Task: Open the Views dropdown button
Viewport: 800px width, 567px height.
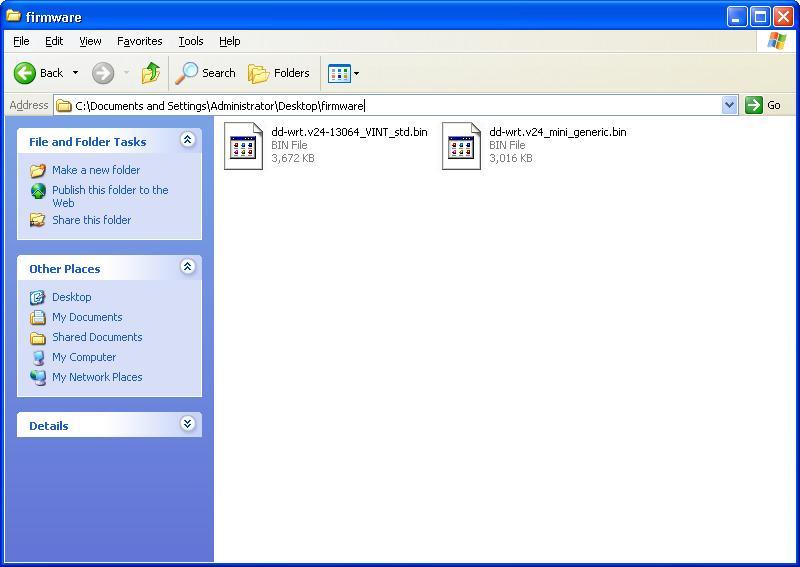Action: click(343, 73)
